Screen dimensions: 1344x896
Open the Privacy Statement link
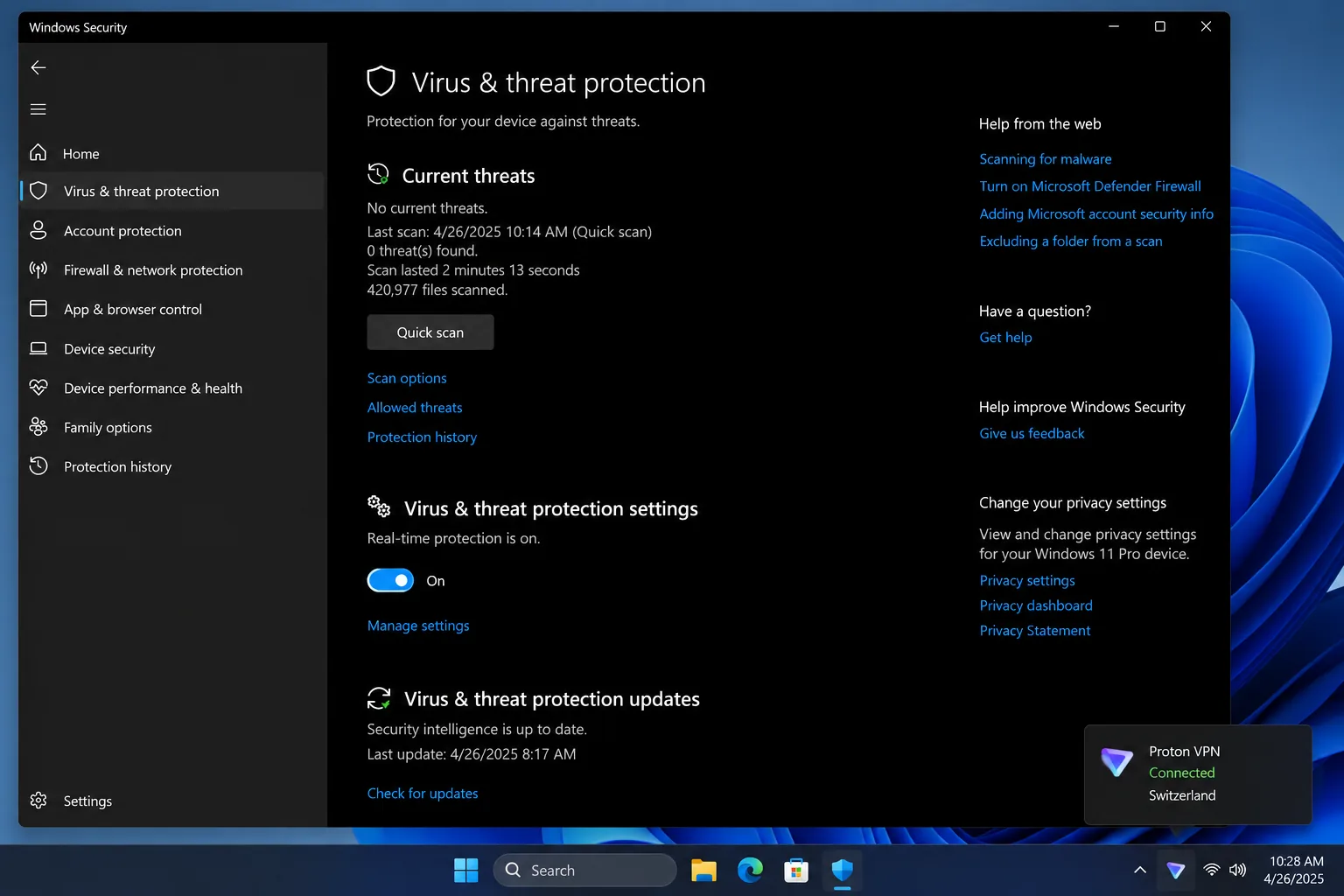[1035, 631]
